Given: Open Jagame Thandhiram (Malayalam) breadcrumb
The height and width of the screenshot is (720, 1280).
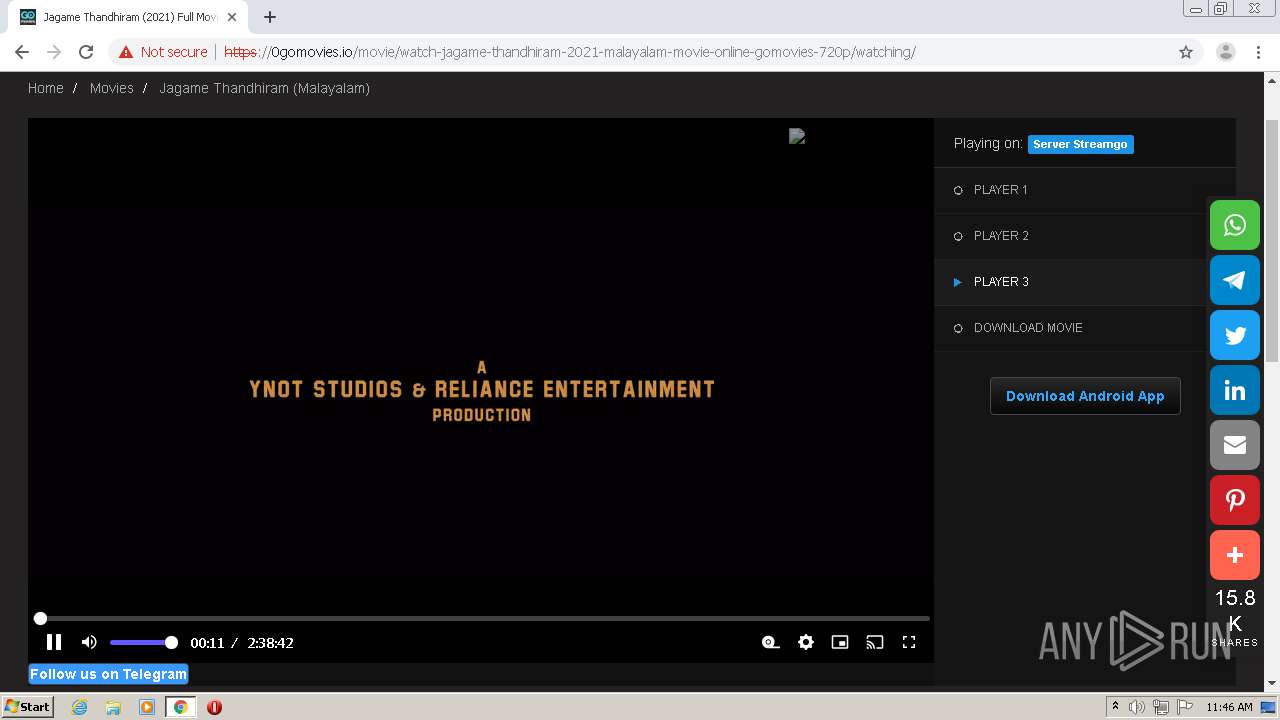Looking at the screenshot, I should pos(264,88).
